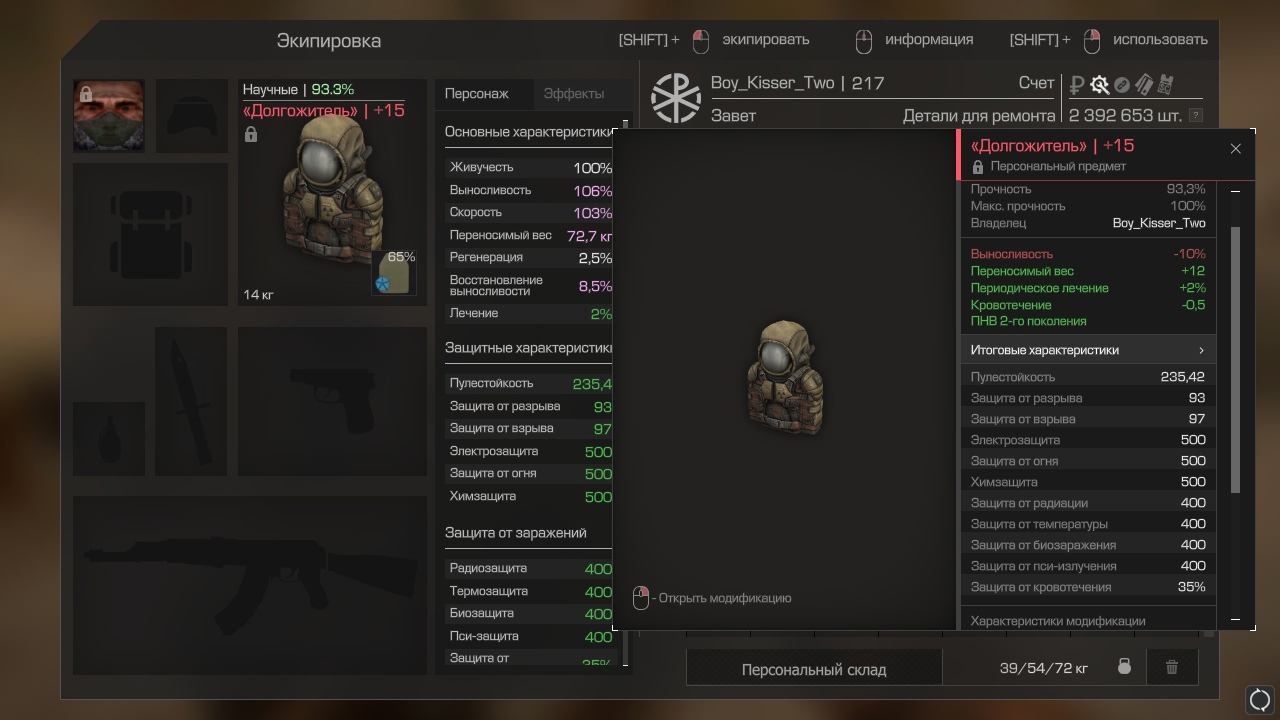Image resolution: width=1280 pixels, height=720 pixels.
Task: Select the tickets currency icon
Action: tap(1143, 85)
